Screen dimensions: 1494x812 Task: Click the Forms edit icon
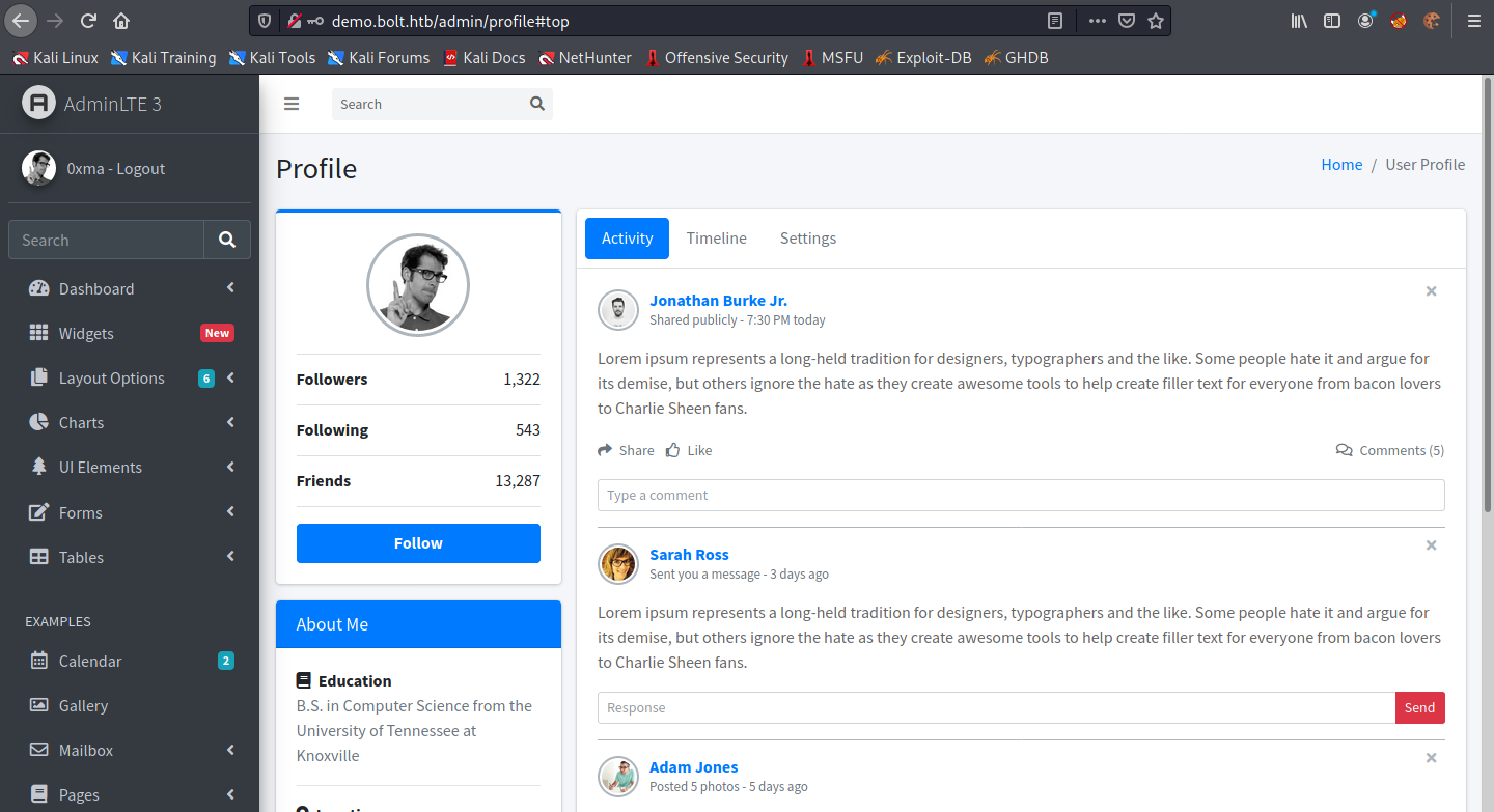point(39,512)
